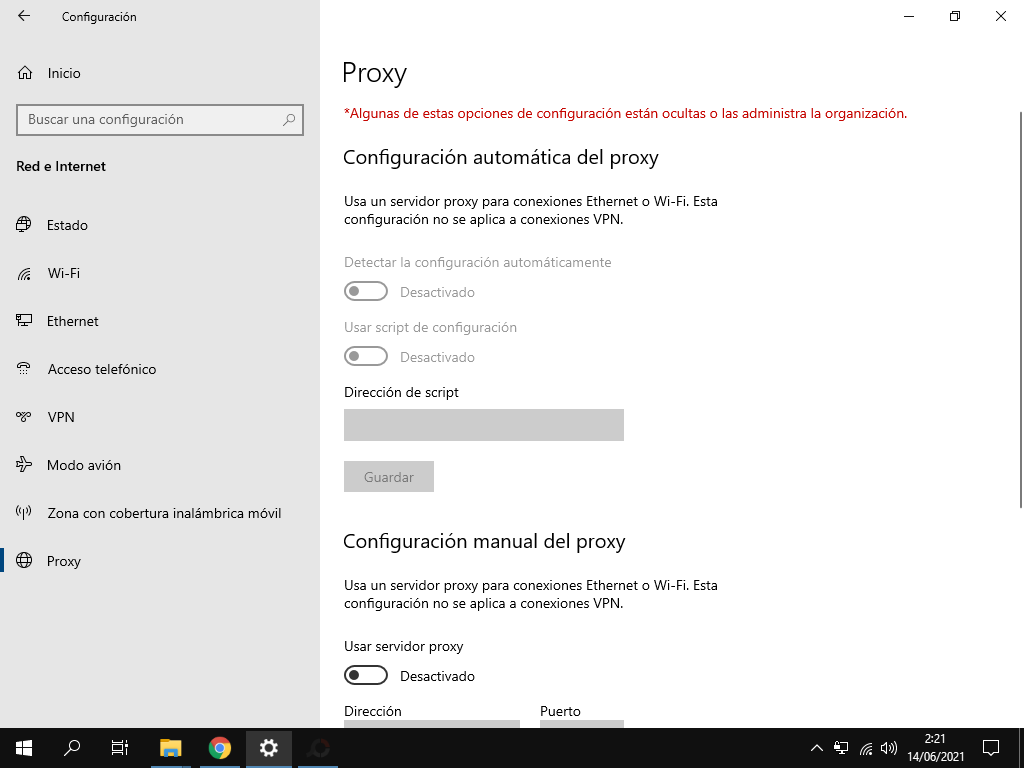Open the taskbar app next to Settings gear
1024x768 pixels.
click(x=319, y=748)
